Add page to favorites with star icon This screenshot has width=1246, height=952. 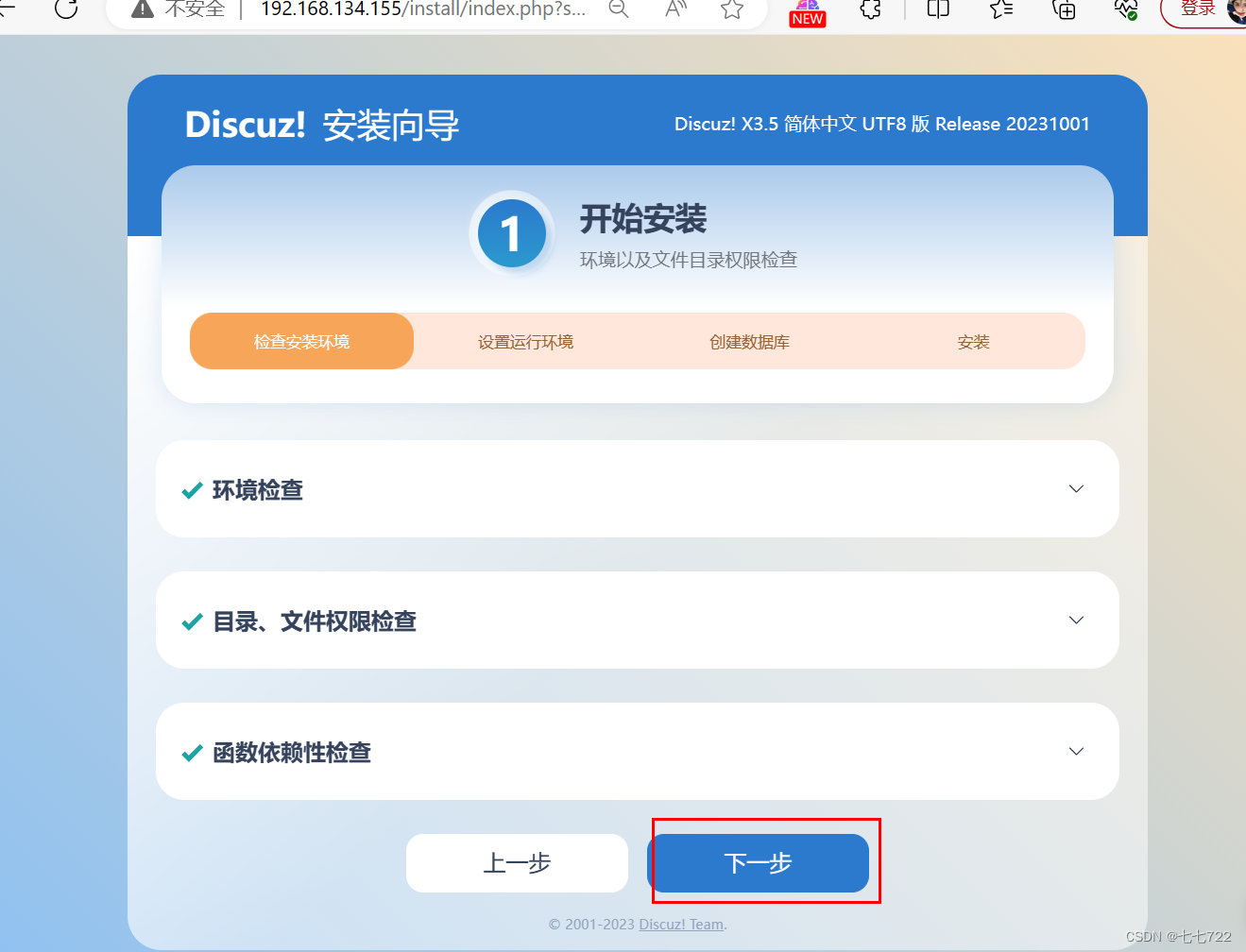pyautogui.click(x=732, y=9)
